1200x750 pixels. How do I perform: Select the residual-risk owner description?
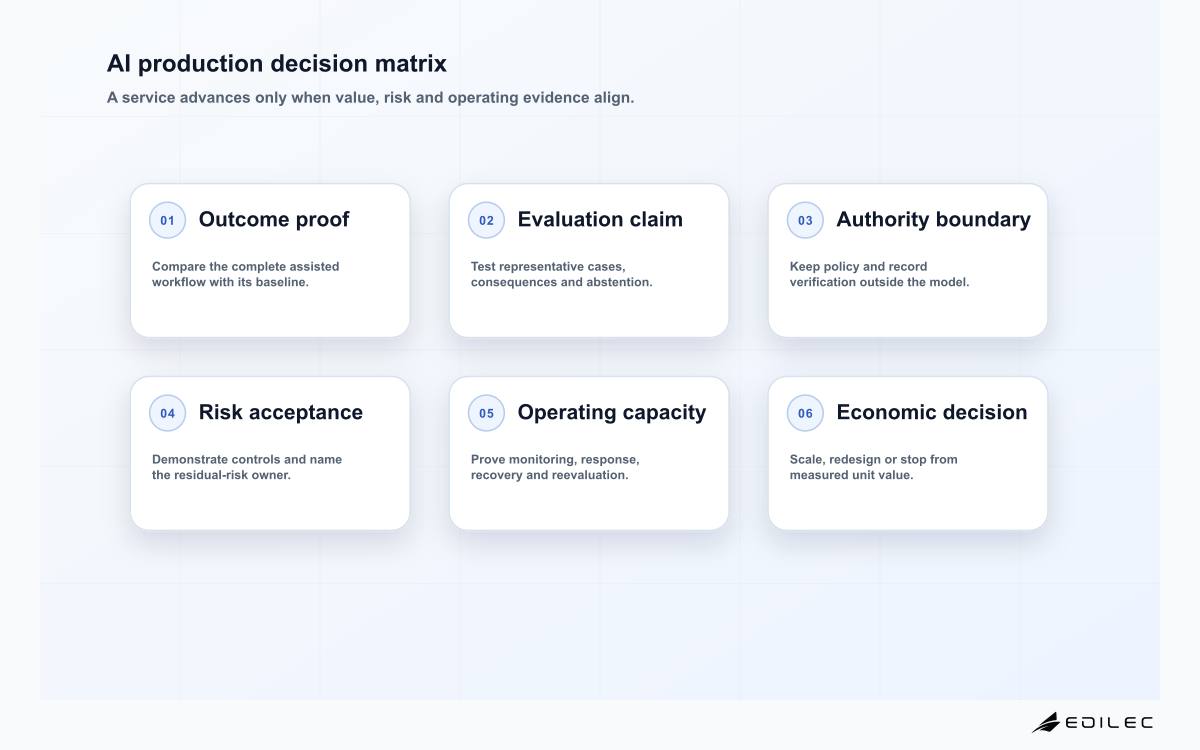(x=247, y=467)
